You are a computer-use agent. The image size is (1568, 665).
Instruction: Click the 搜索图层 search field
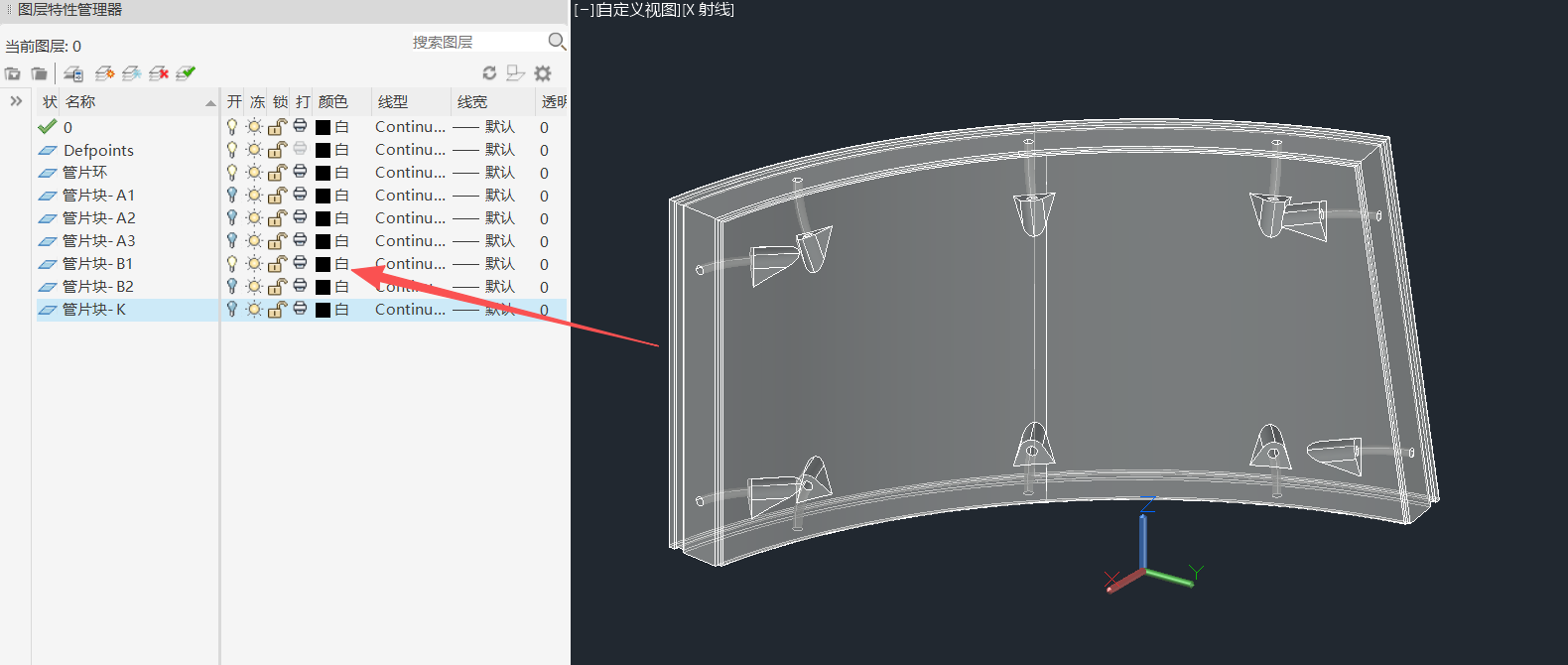coord(476,42)
